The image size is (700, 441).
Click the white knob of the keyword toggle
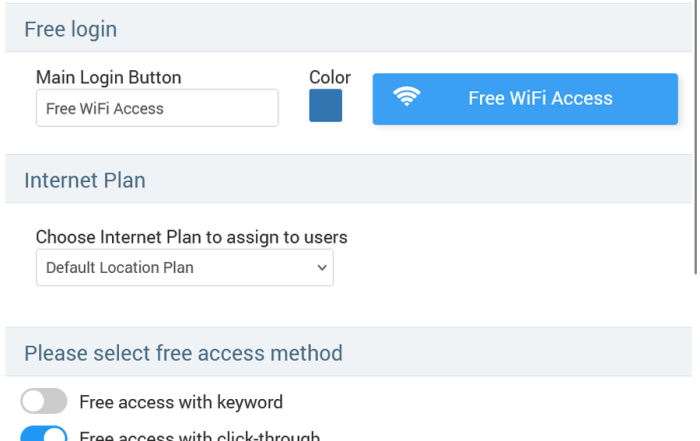point(33,401)
